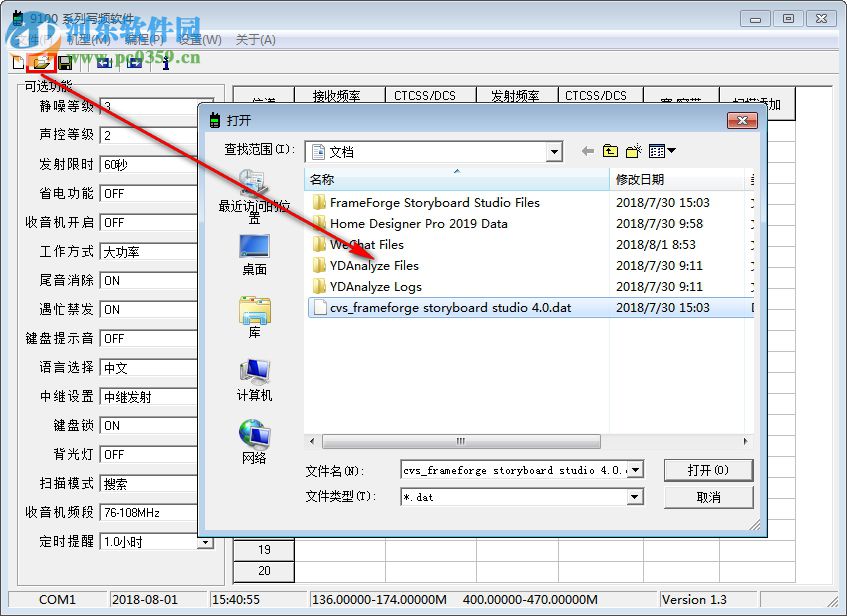
Task: Open the 语言选择 中文 combo box
Action: tap(149, 368)
